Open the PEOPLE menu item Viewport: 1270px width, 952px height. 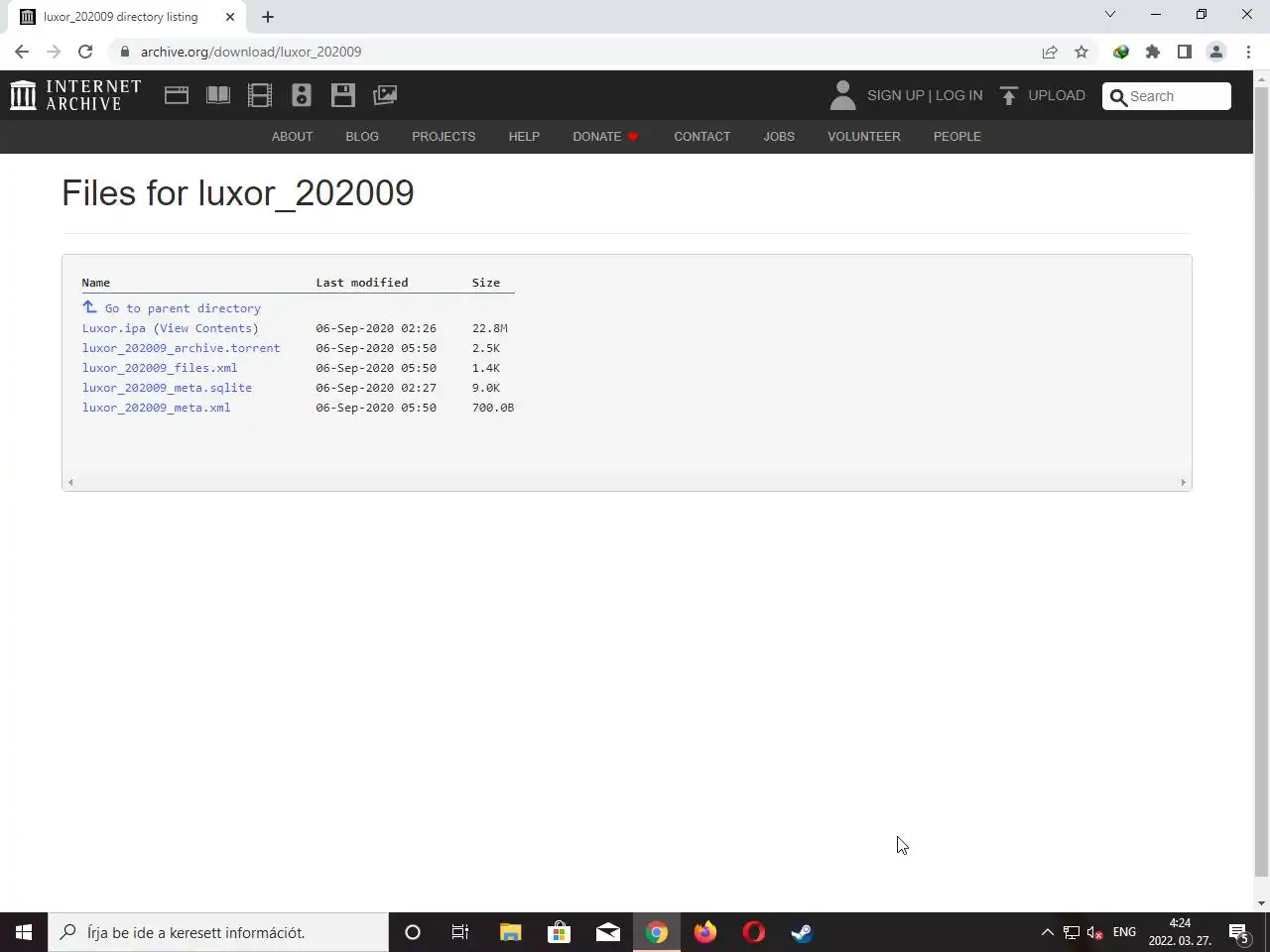click(957, 136)
